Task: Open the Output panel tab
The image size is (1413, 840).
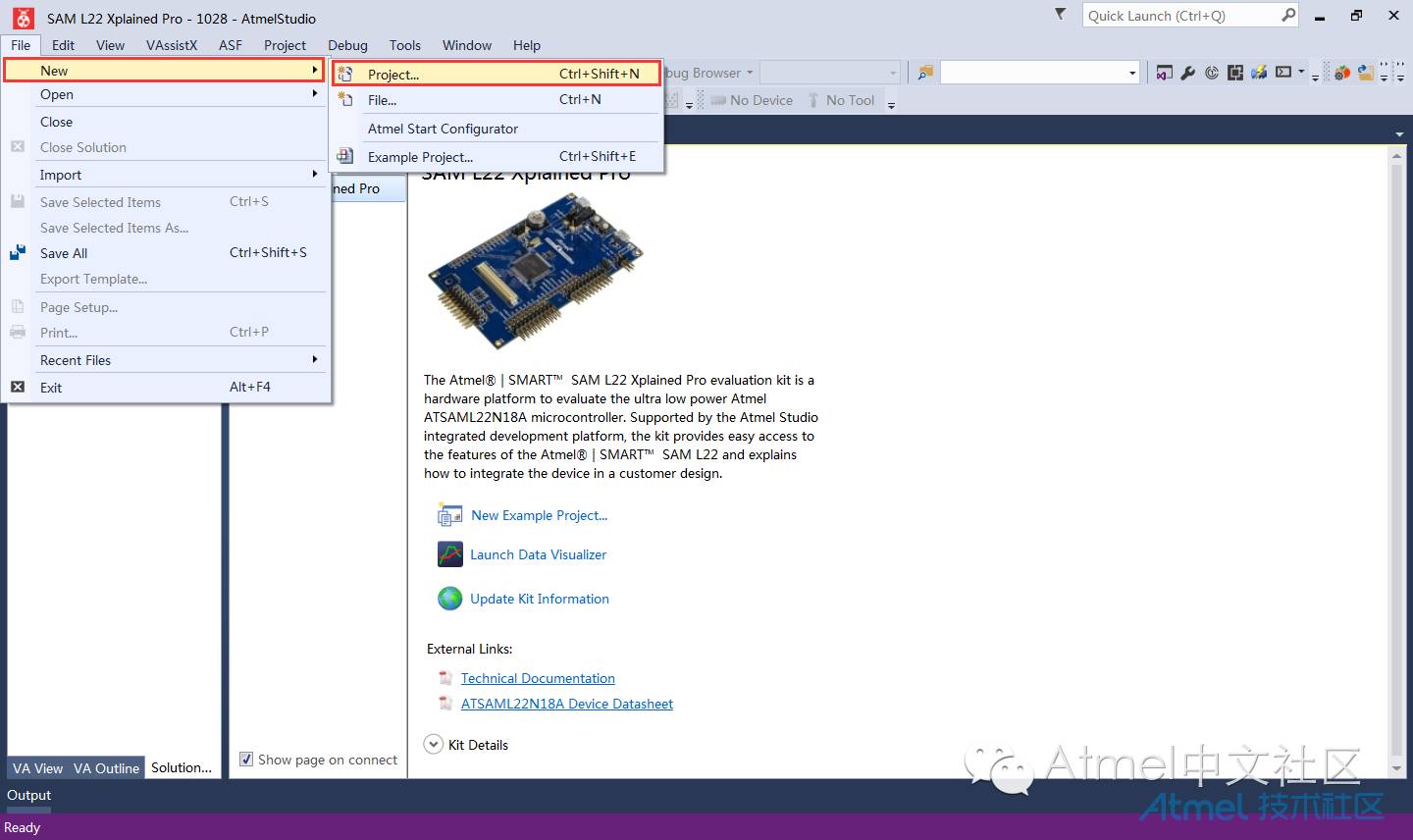Action: tap(29, 795)
